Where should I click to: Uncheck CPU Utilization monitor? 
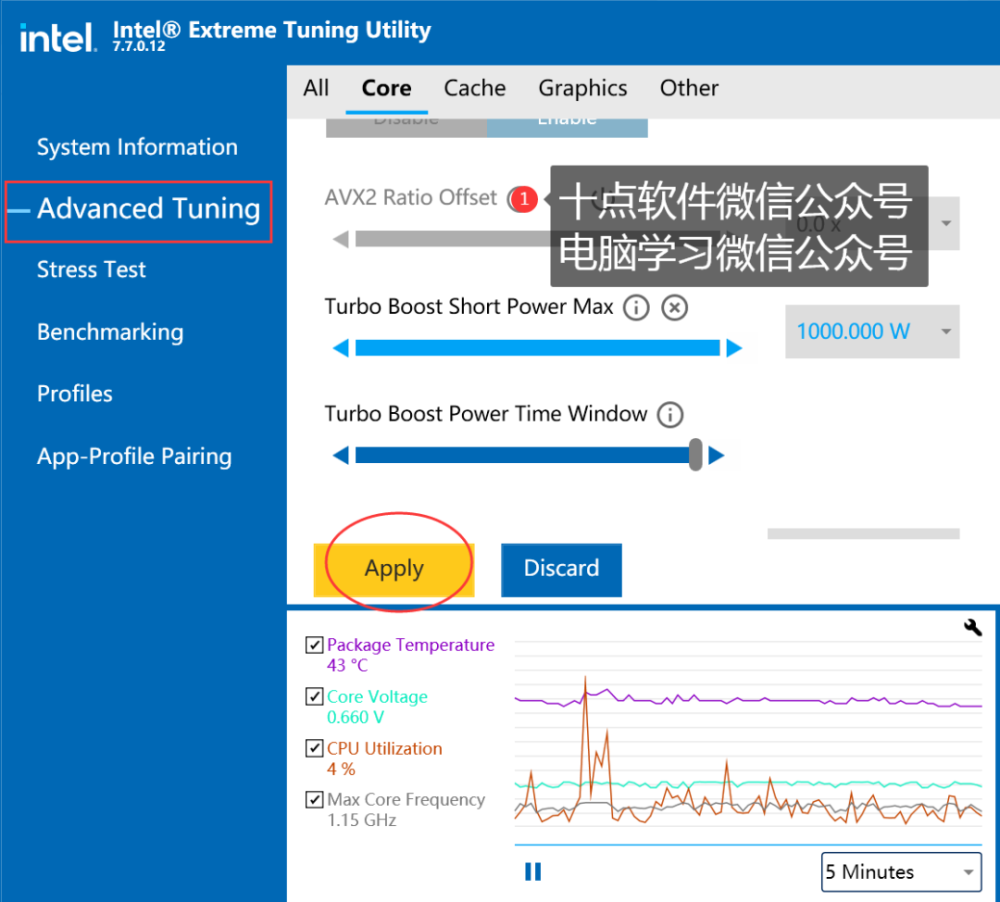[314, 748]
